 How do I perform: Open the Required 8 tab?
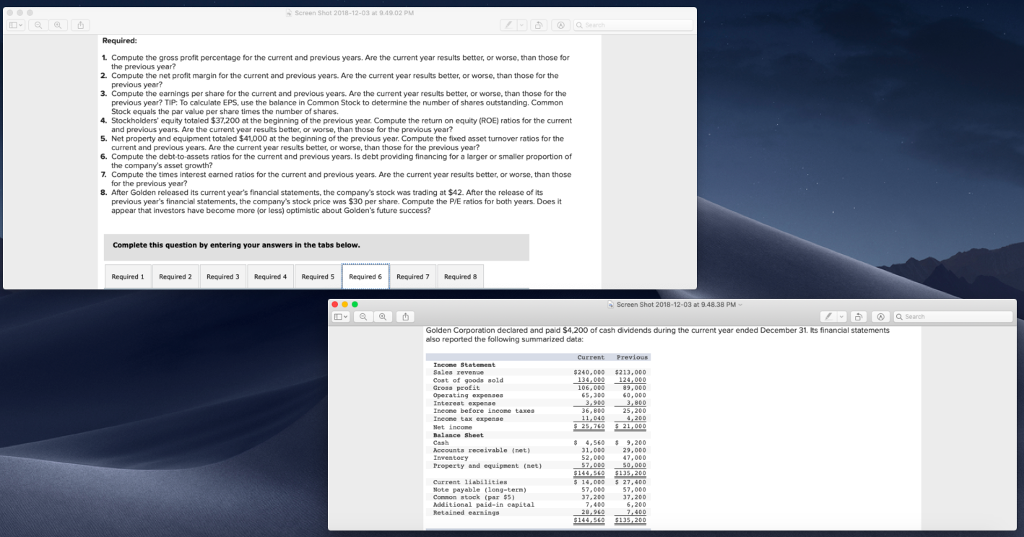pos(460,276)
